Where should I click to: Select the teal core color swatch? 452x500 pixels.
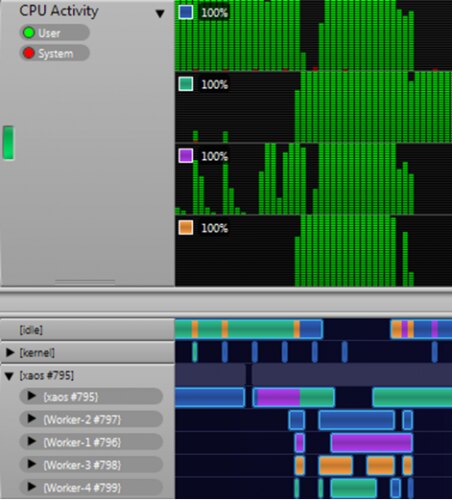pos(186,84)
